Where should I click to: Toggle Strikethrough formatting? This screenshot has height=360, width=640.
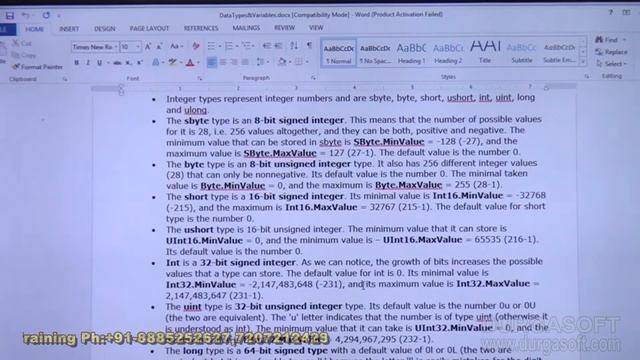click(117, 63)
